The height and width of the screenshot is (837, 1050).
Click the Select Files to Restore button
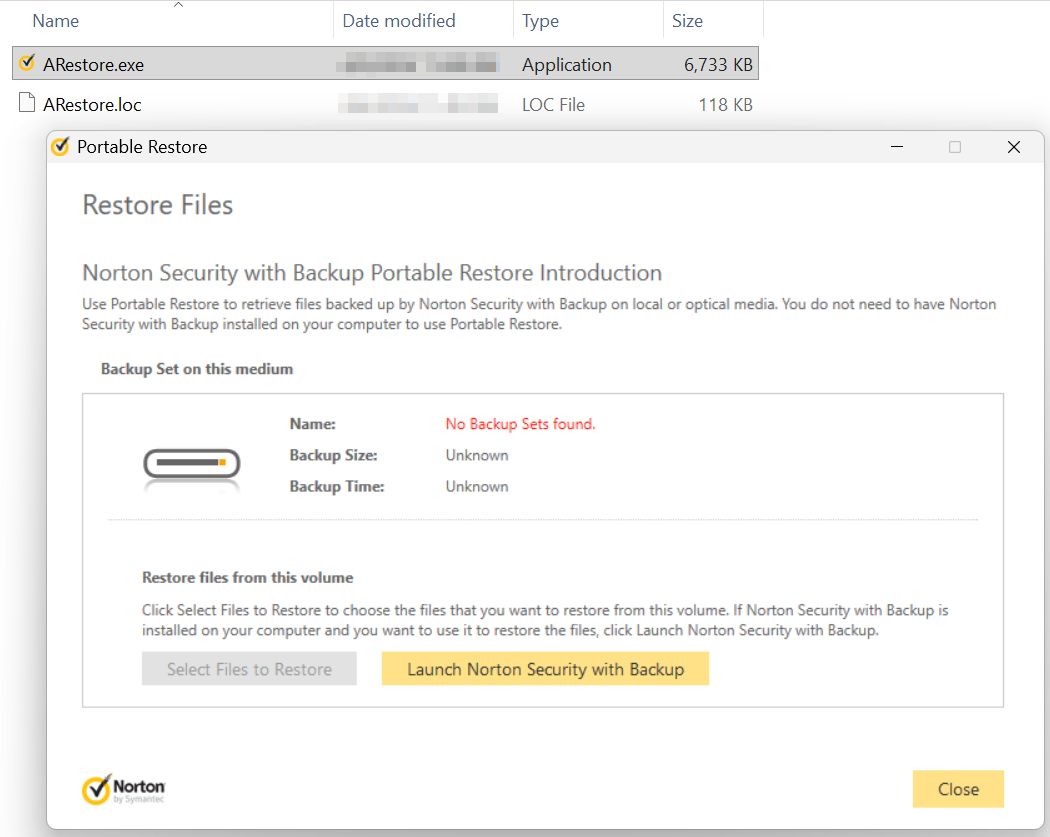(x=249, y=669)
